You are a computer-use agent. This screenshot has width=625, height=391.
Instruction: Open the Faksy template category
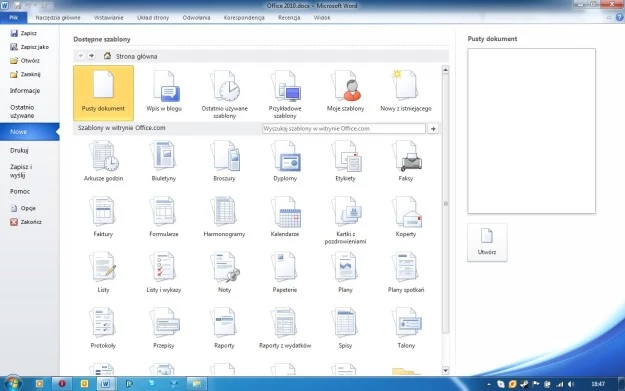tap(406, 161)
